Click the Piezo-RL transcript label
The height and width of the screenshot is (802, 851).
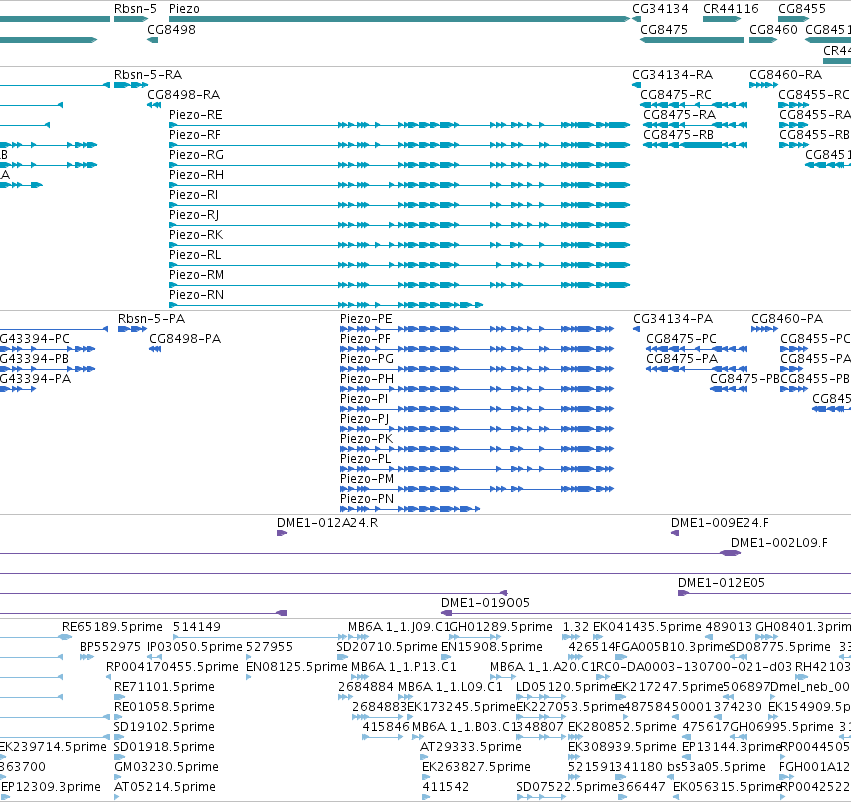[195, 255]
